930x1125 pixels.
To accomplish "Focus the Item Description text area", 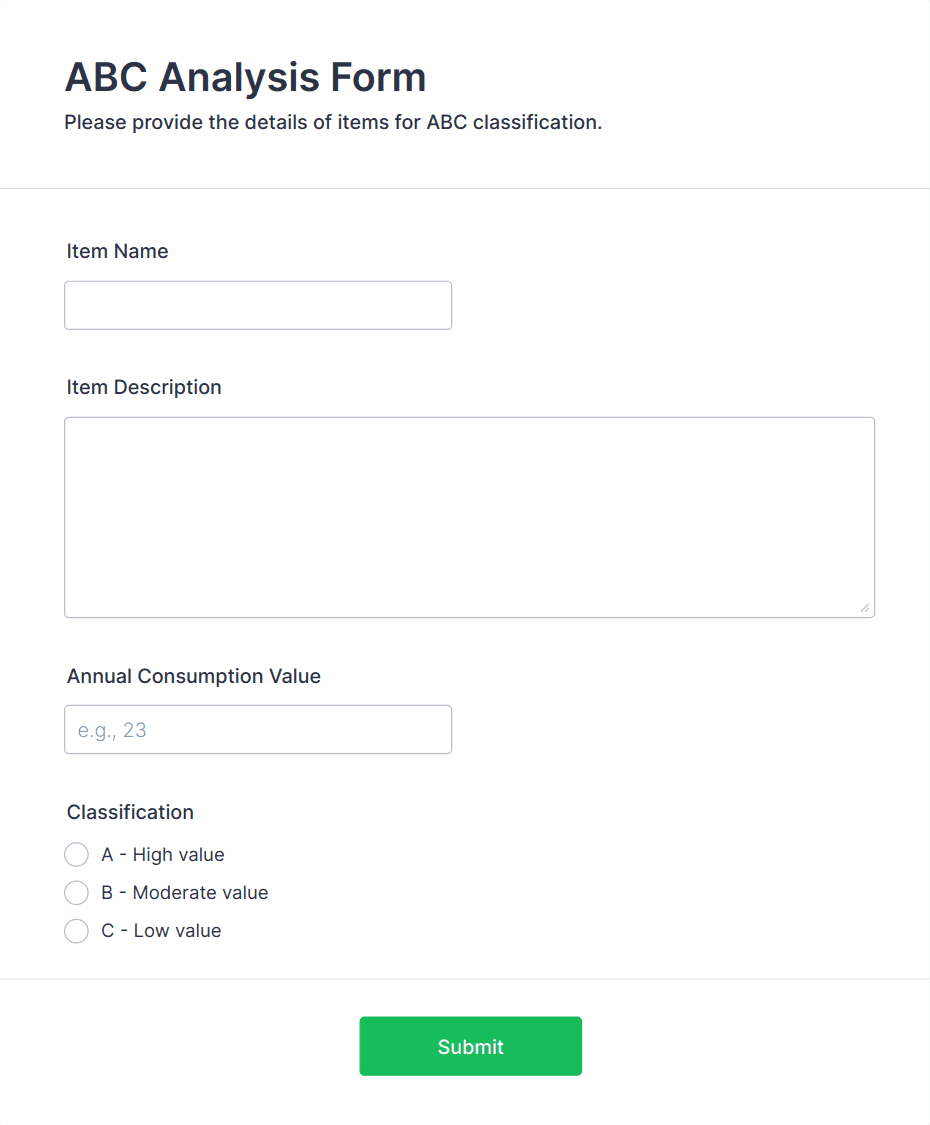I will click(x=469, y=517).
